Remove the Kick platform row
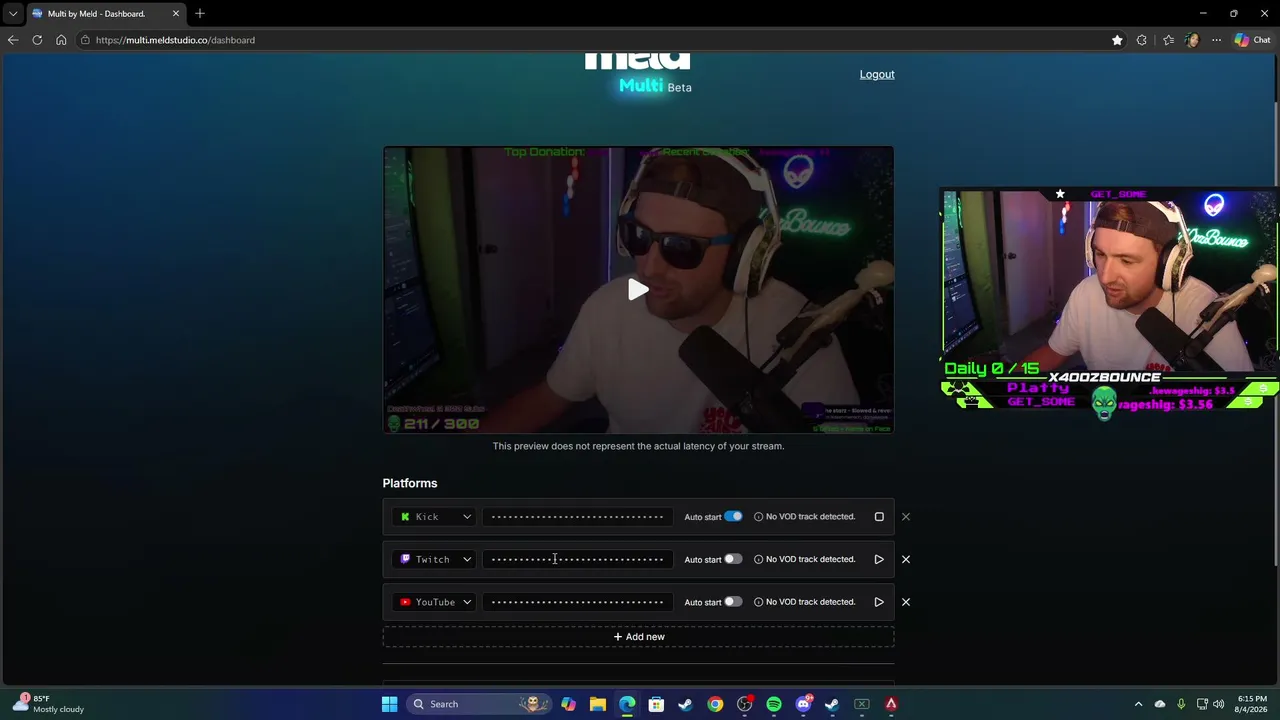 pos(906,517)
